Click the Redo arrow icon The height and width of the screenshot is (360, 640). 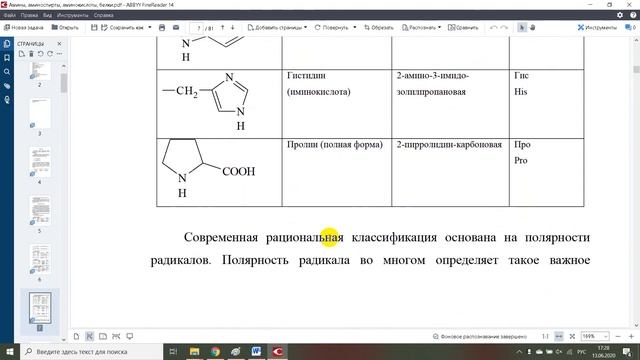(x=504, y=27)
